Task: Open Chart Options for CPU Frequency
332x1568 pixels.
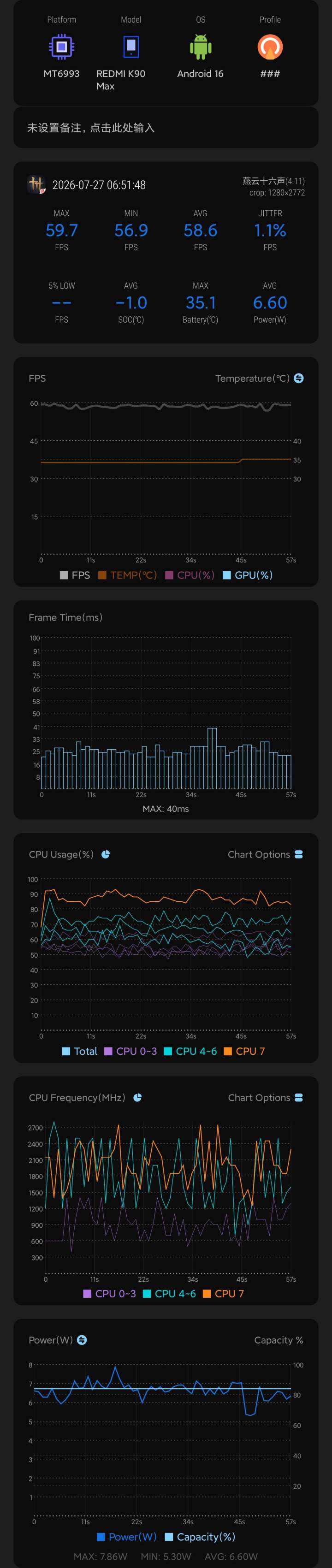Action: pyautogui.click(x=265, y=1097)
